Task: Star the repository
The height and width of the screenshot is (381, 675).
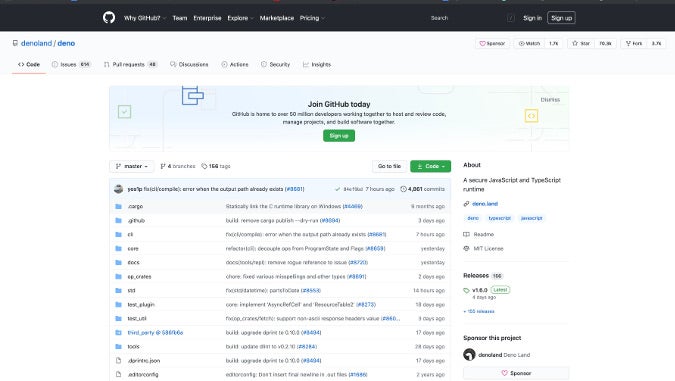Action: 581,43
